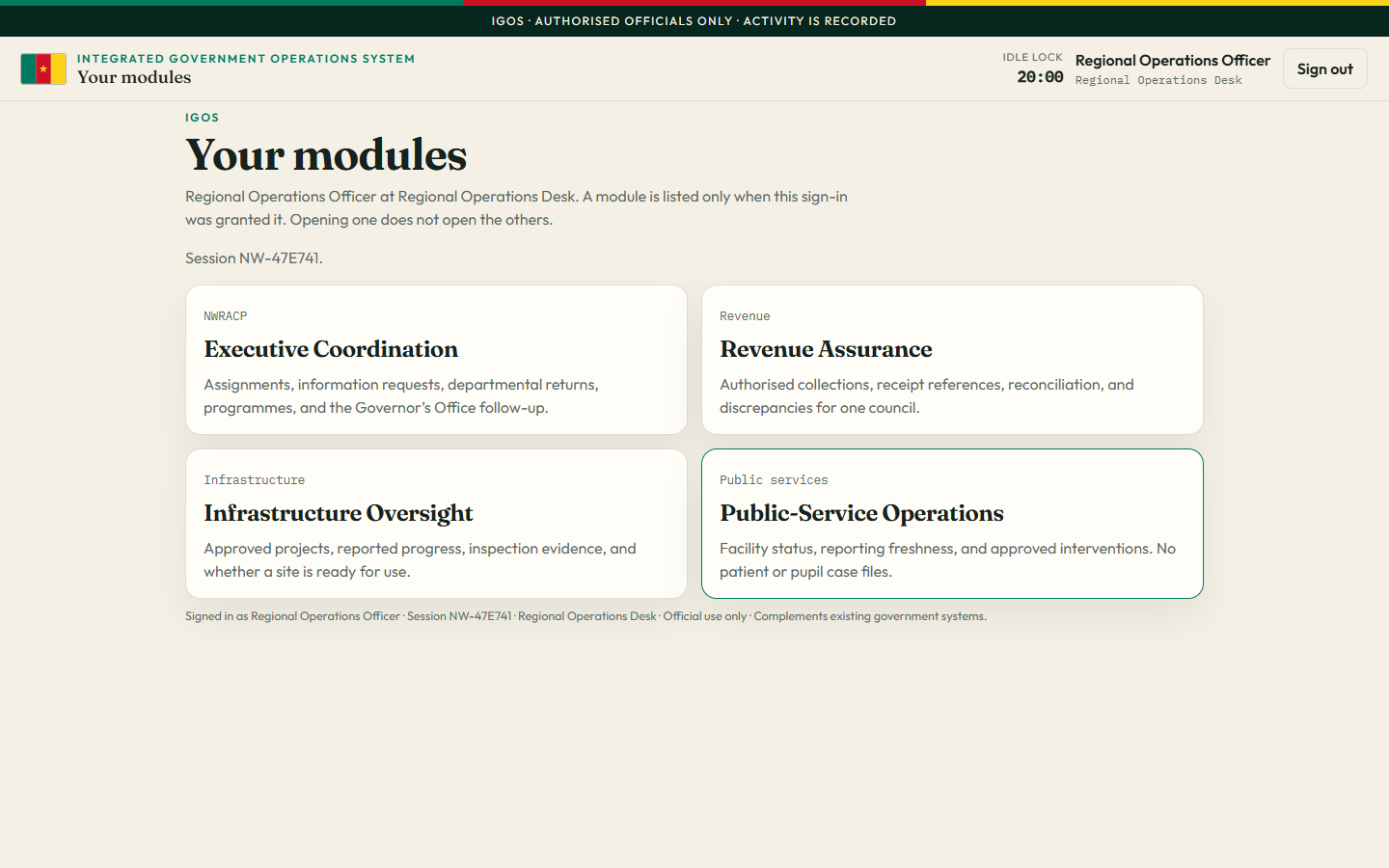Click the 'Revenue' card tag

point(745,316)
